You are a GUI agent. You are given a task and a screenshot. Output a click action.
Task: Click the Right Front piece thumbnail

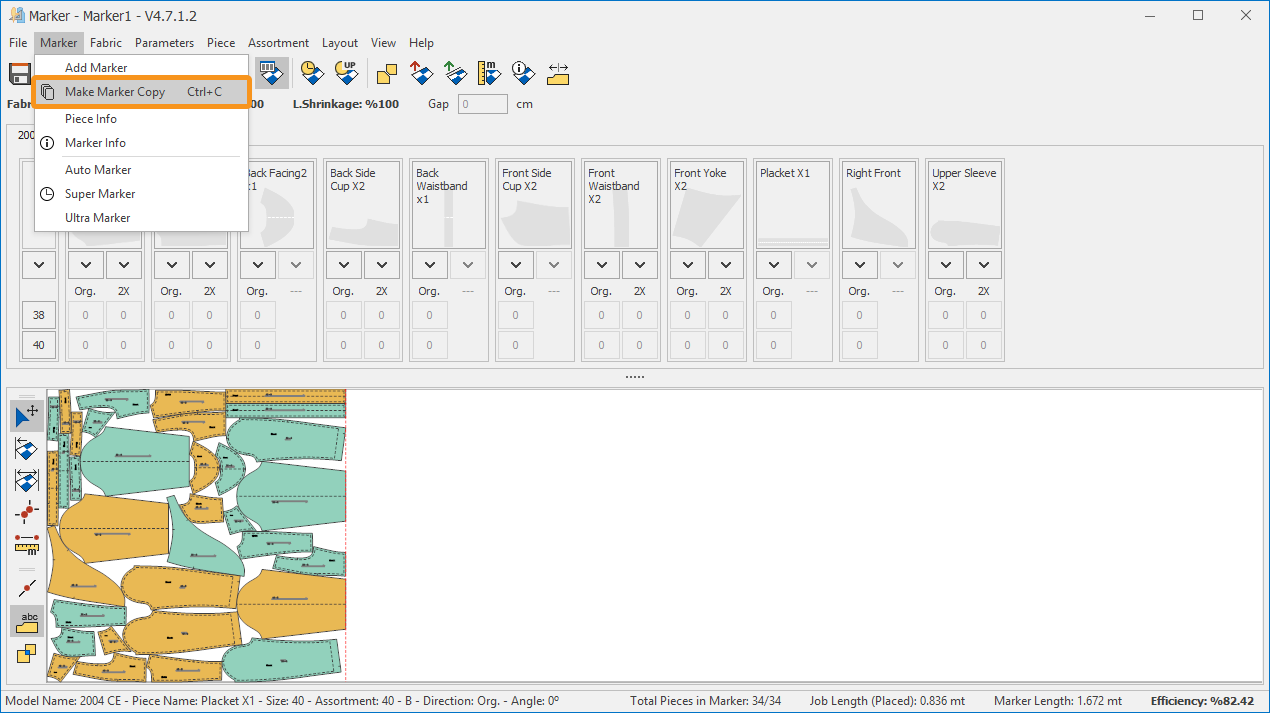coord(878,205)
